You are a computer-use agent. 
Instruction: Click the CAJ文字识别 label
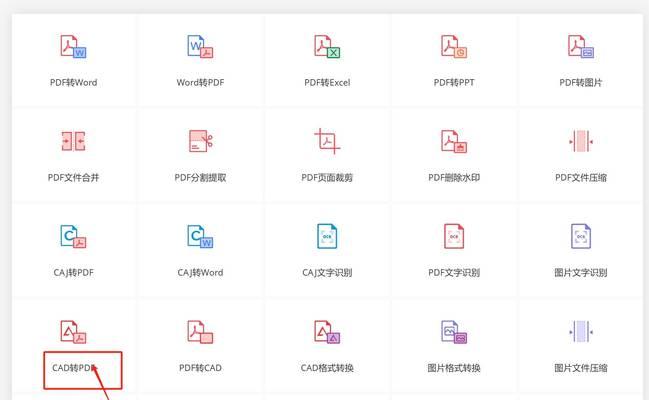(x=327, y=272)
